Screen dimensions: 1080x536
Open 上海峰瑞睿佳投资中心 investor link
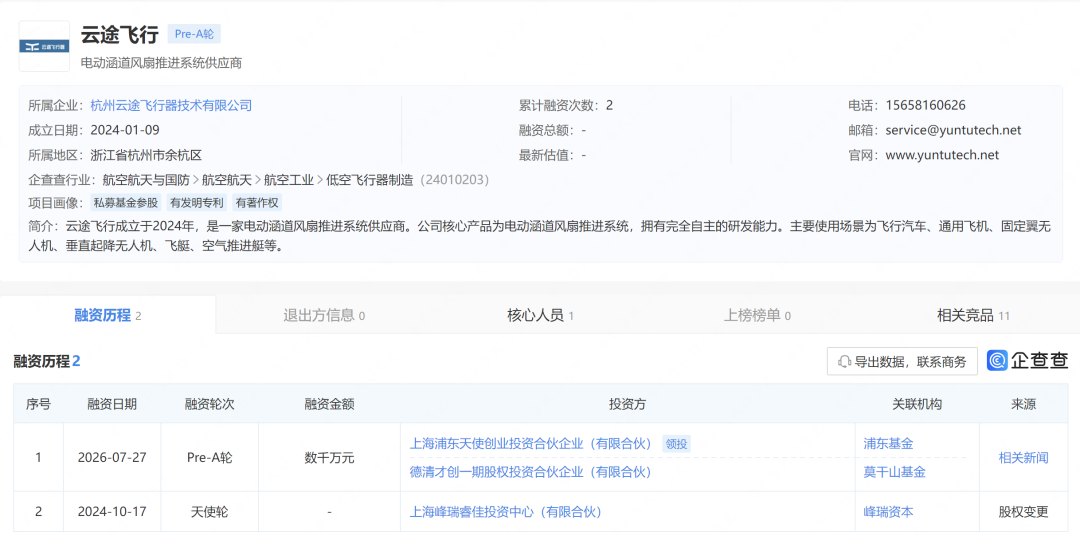click(x=506, y=512)
